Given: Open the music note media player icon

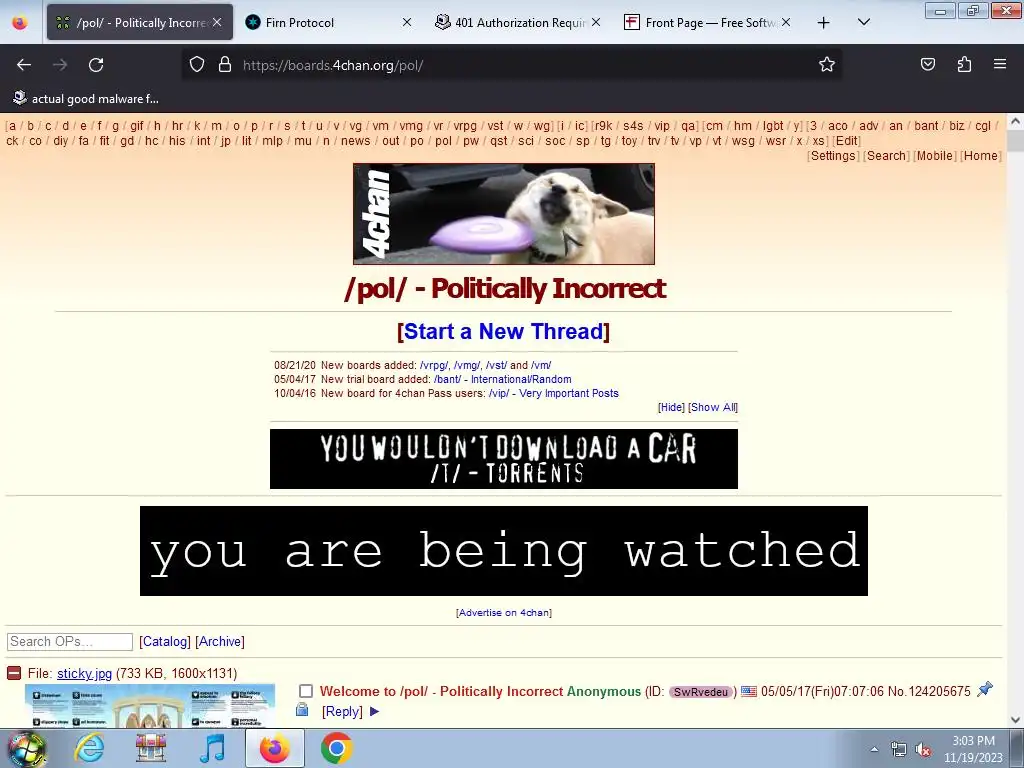Looking at the screenshot, I should coord(212,748).
